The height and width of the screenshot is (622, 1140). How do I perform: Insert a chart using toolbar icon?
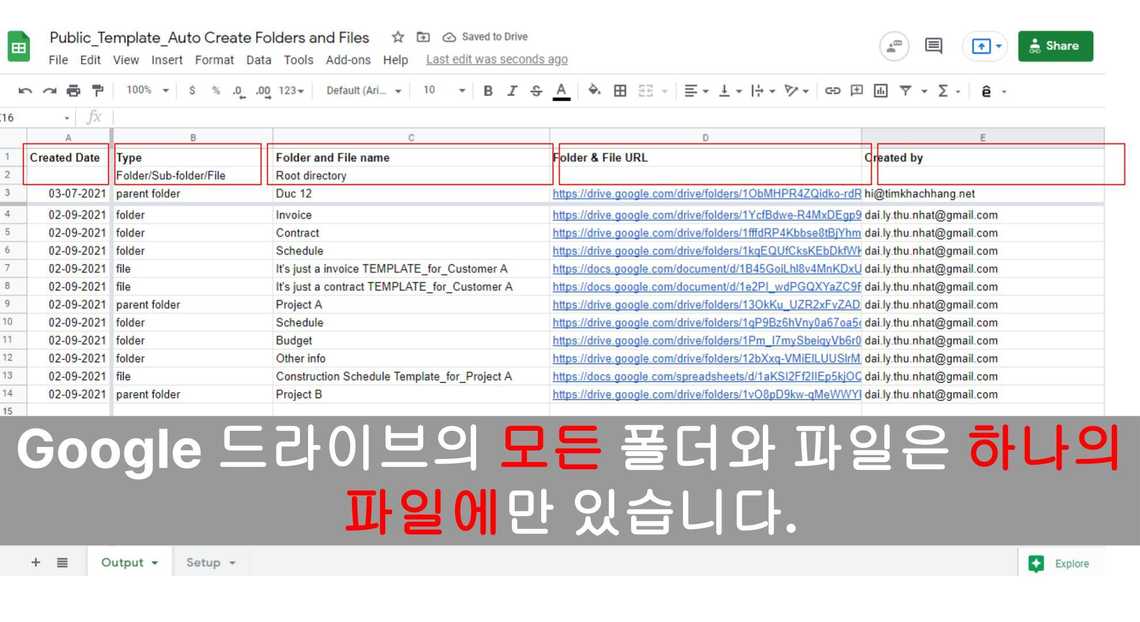pyautogui.click(x=880, y=91)
